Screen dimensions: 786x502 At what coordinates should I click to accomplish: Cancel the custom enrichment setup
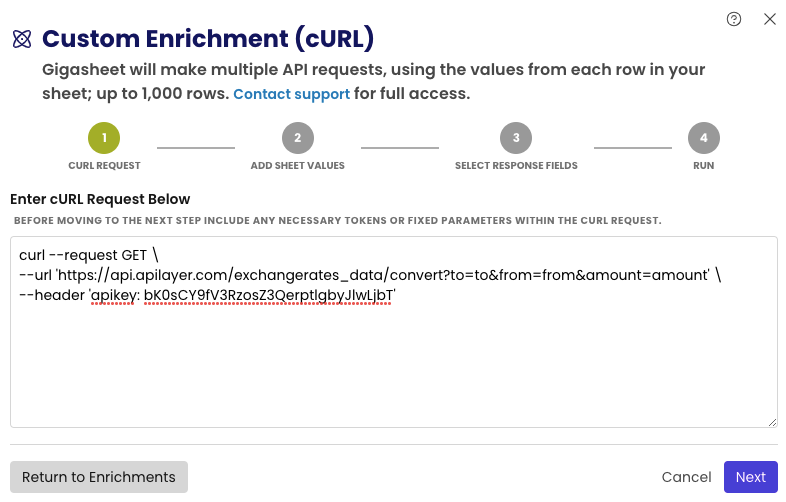click(x=686, y=477)
